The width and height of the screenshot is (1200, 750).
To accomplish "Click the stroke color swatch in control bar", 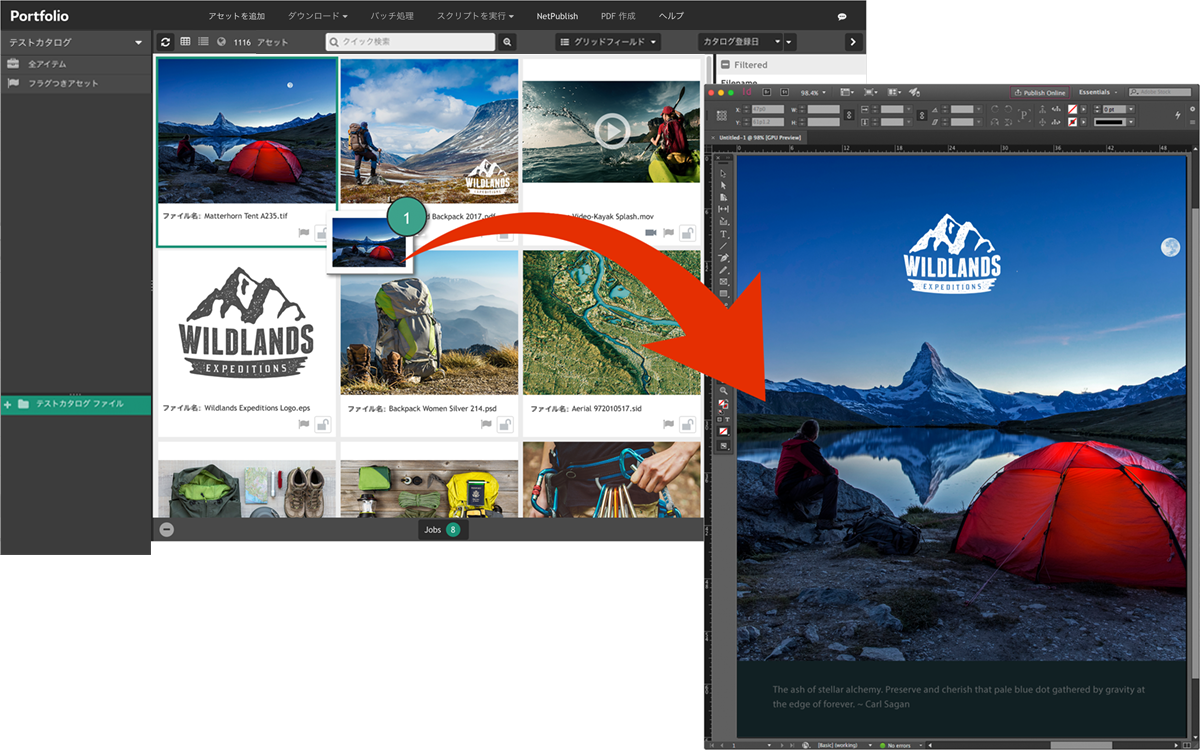I will pyautogui.click(x=1073, y=122).
